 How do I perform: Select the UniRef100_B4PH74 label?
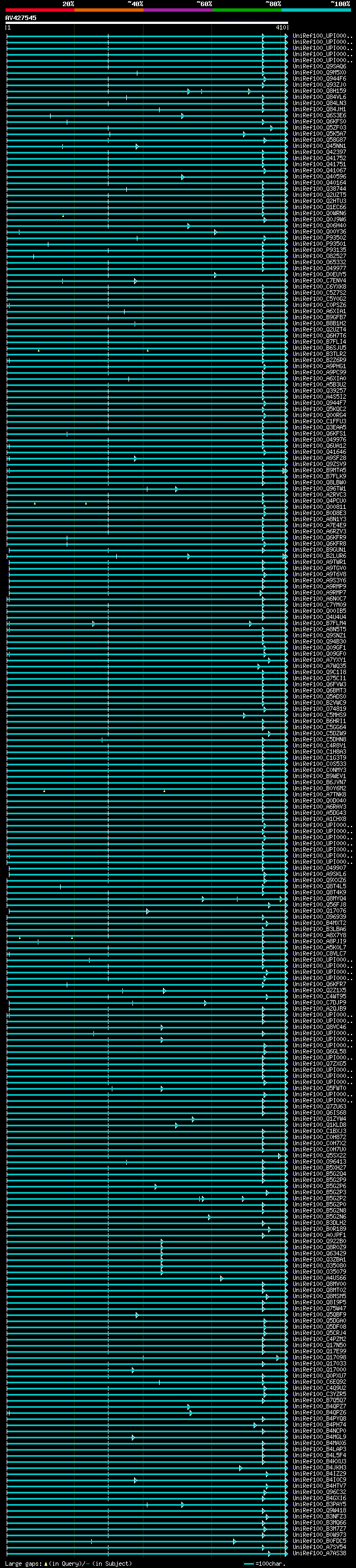click(x=319, y=1424)
